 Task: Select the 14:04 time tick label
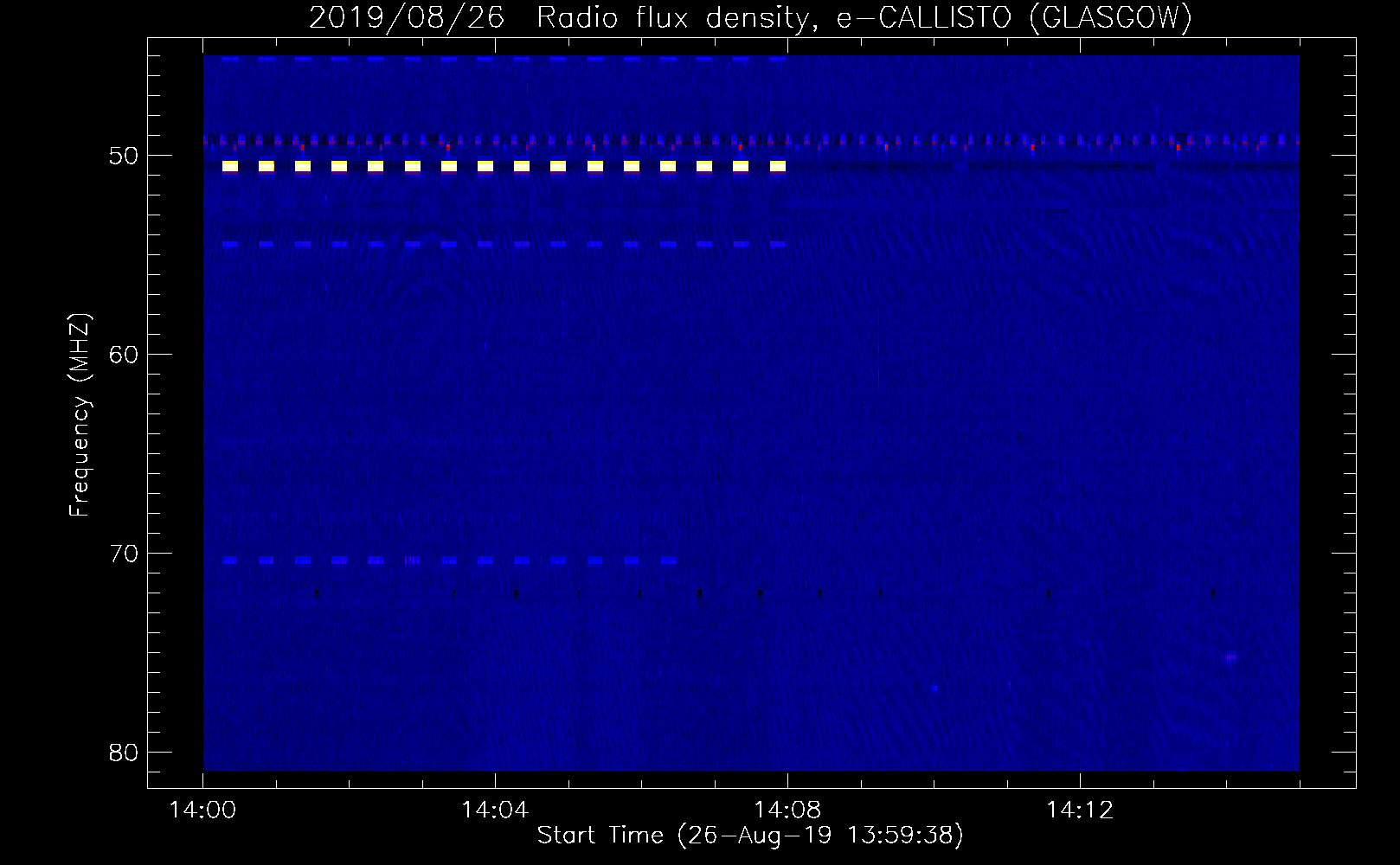point(495,811)
